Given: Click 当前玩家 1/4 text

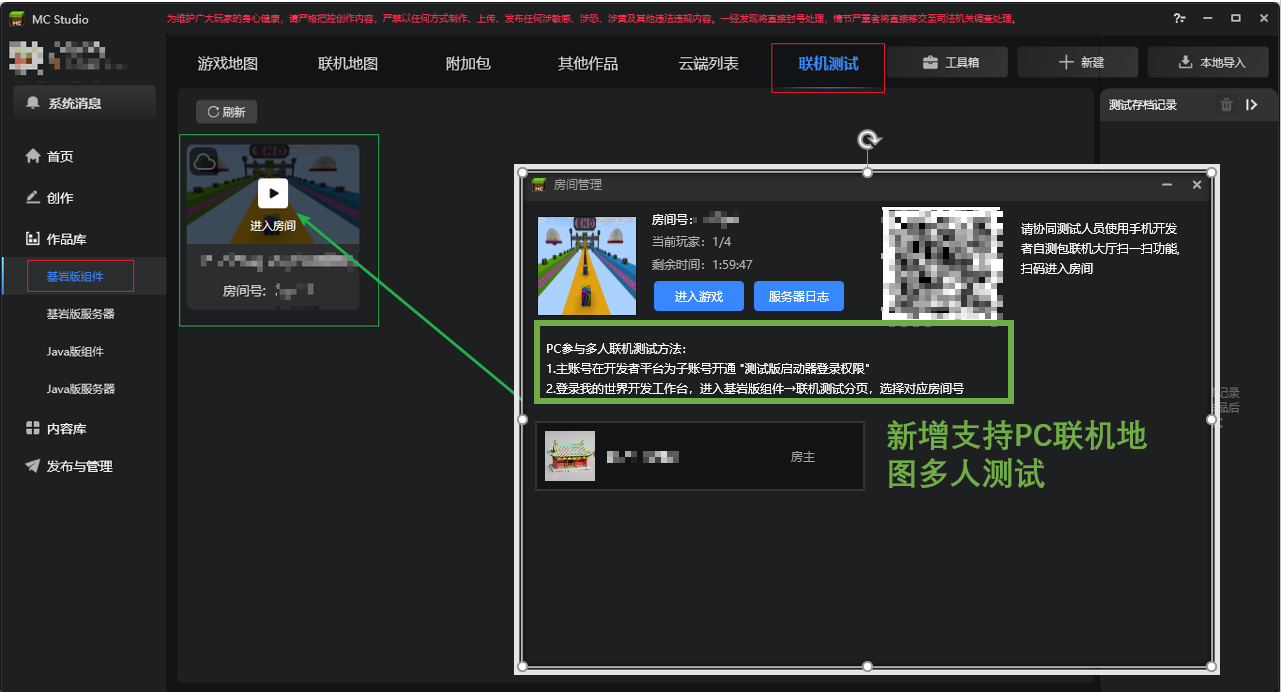Looking at the screenshot, I should [692, 242].
